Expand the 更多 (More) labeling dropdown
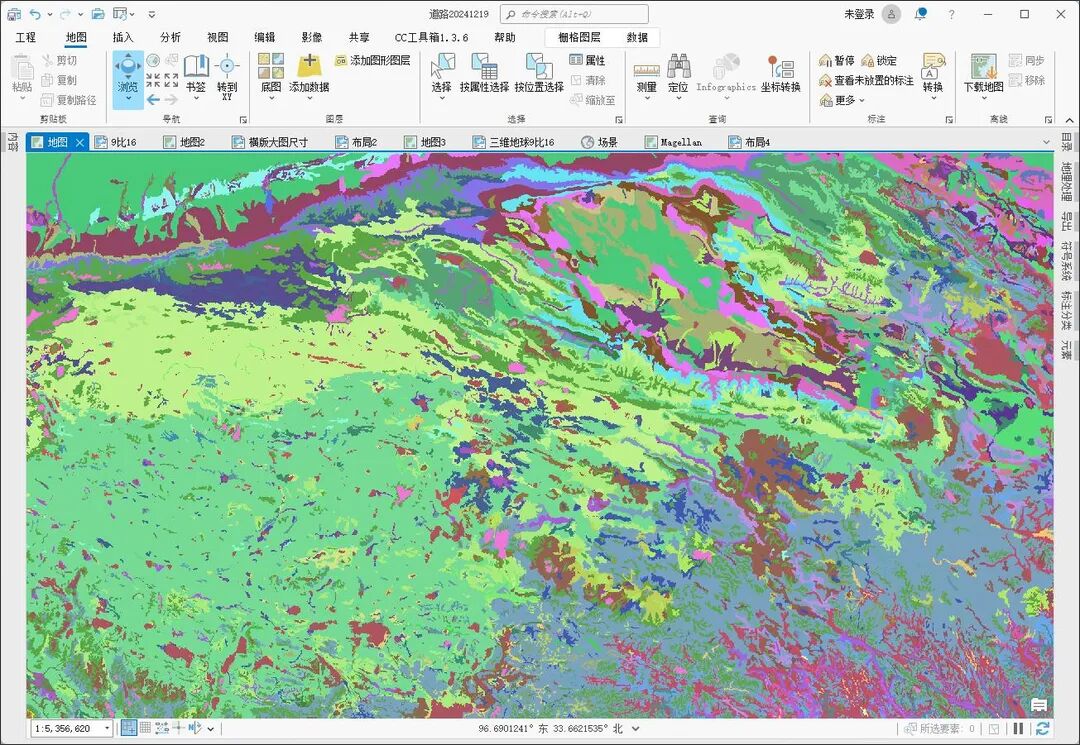Viewport: 1080px width, 745px height. [x=842, y=101]
